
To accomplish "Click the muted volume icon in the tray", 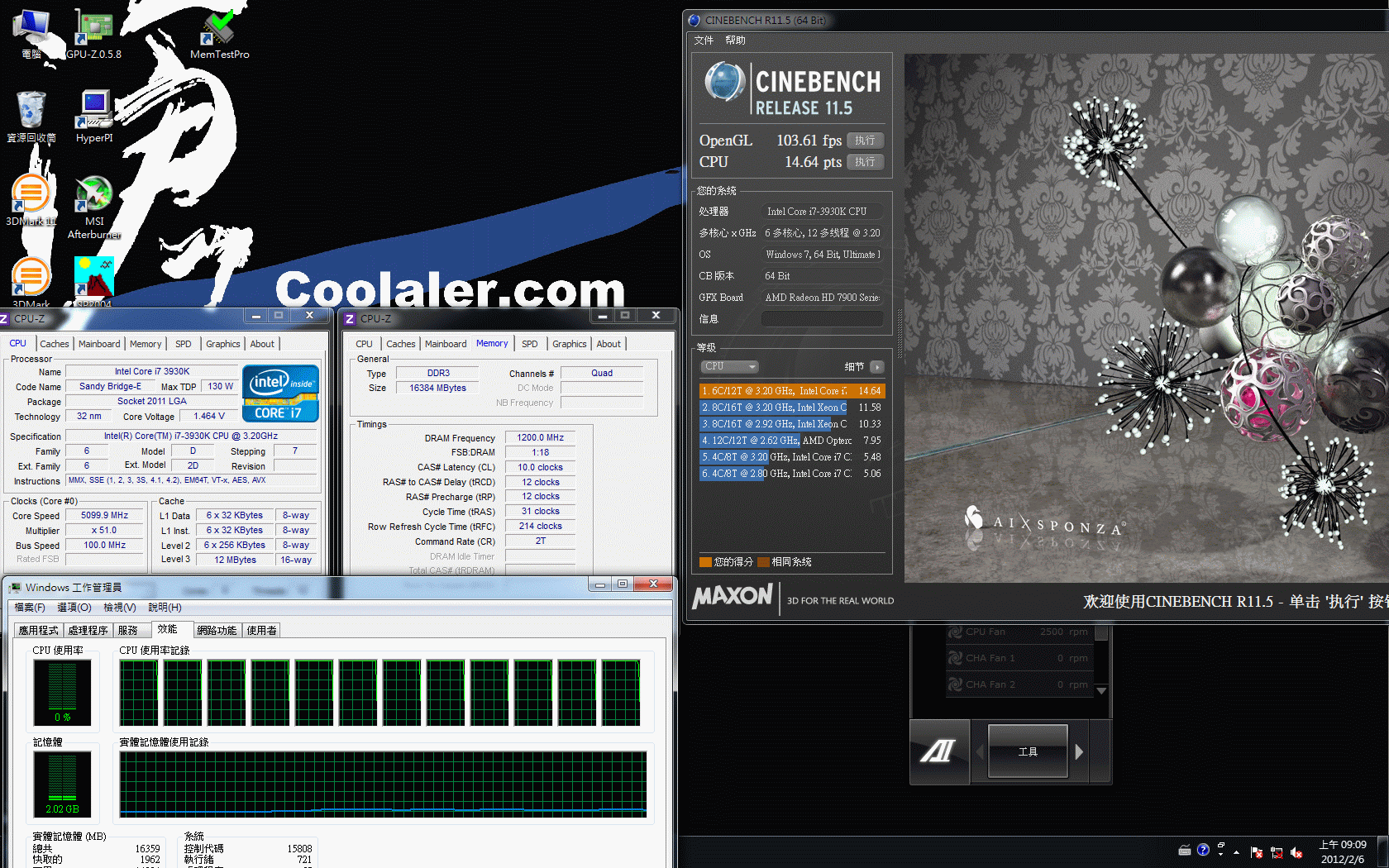I will (x=1296, y=852).
